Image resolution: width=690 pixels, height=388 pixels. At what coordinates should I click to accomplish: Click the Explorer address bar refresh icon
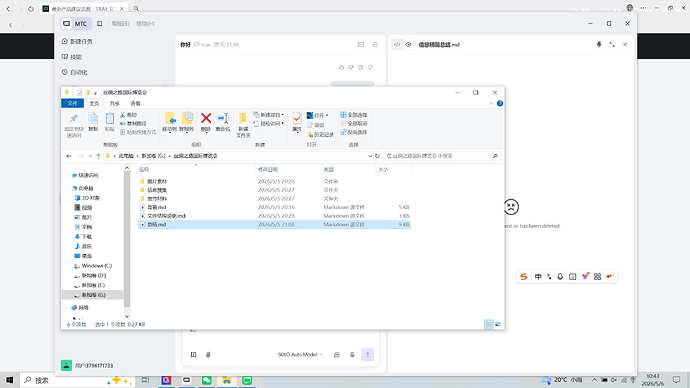[x=377, y=156]
